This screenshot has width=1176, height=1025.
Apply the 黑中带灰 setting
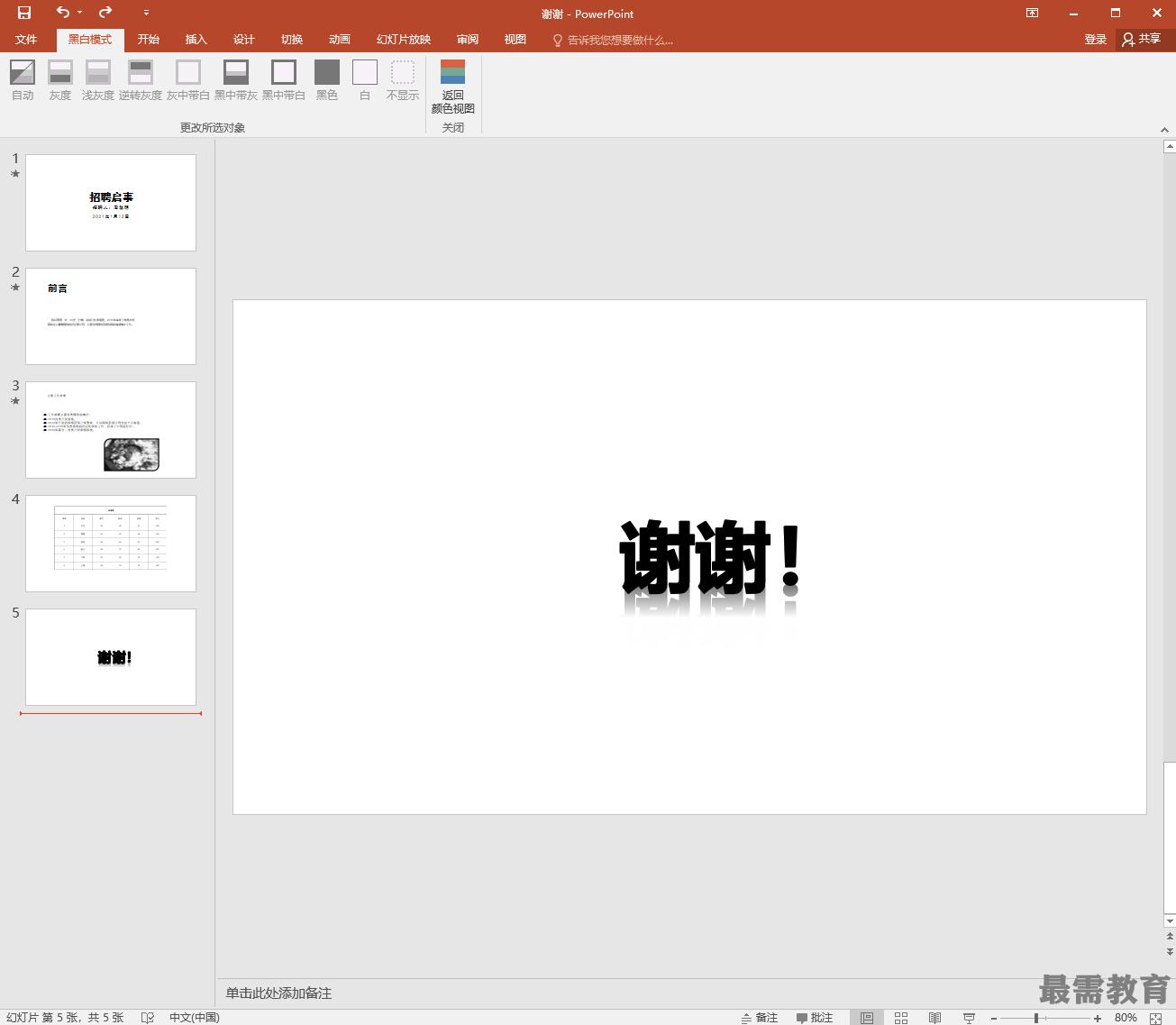(x=236, y=79)
